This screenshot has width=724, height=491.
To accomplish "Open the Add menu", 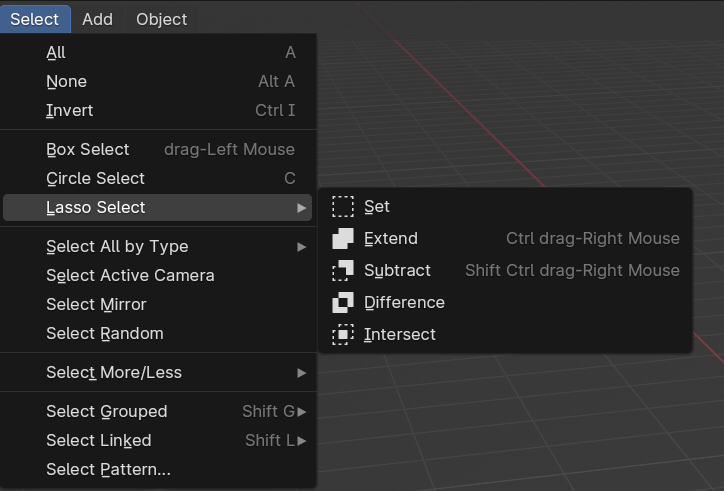I will [97, 19].
